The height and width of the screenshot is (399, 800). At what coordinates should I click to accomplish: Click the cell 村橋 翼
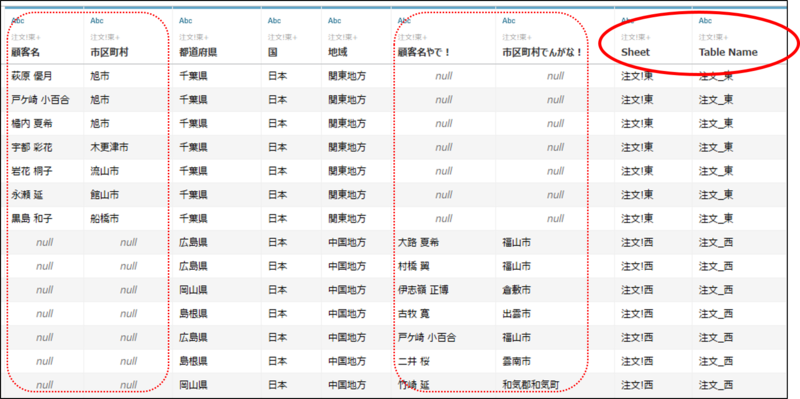414,266
